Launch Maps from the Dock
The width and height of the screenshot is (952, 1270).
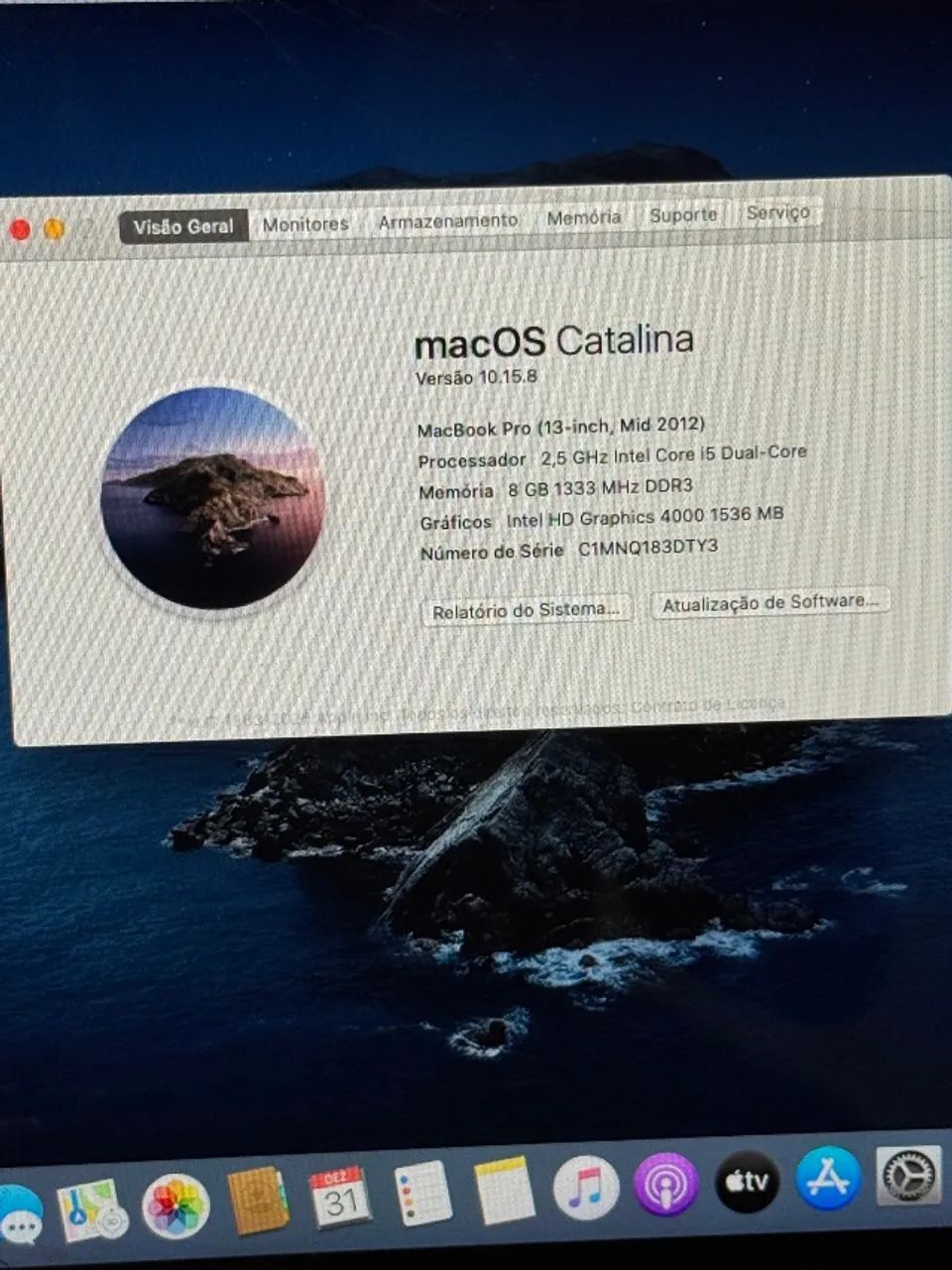[x=92, y=1210]
